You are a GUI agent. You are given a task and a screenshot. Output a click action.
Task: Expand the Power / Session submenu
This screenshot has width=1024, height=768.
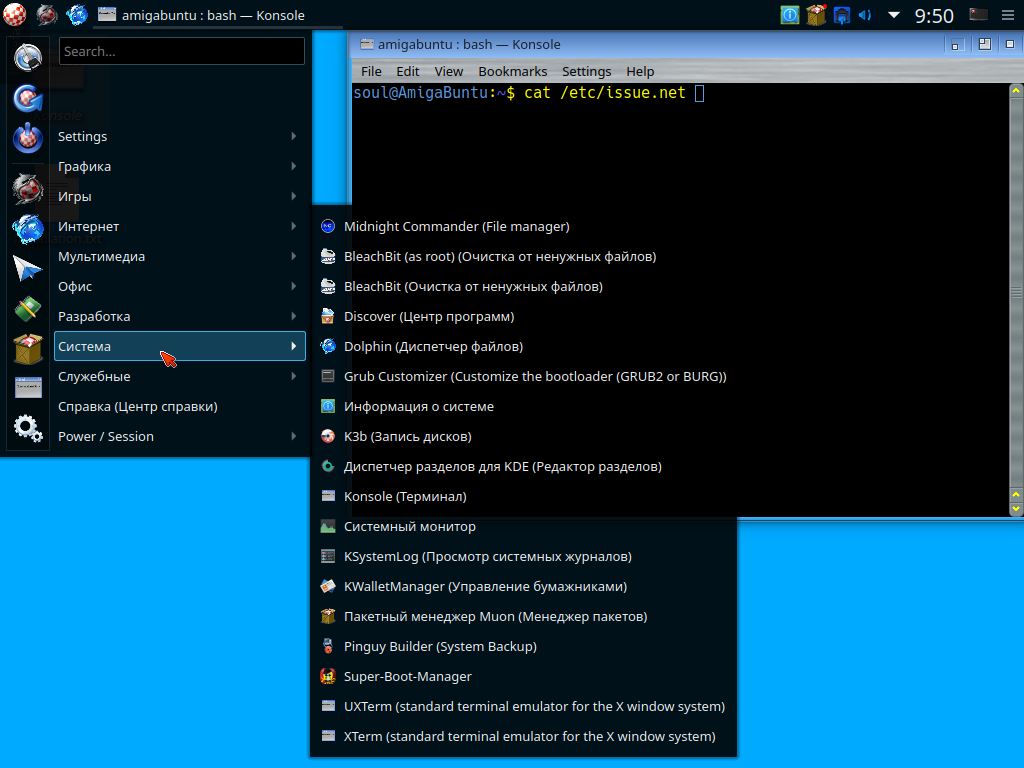pos(180,437)
